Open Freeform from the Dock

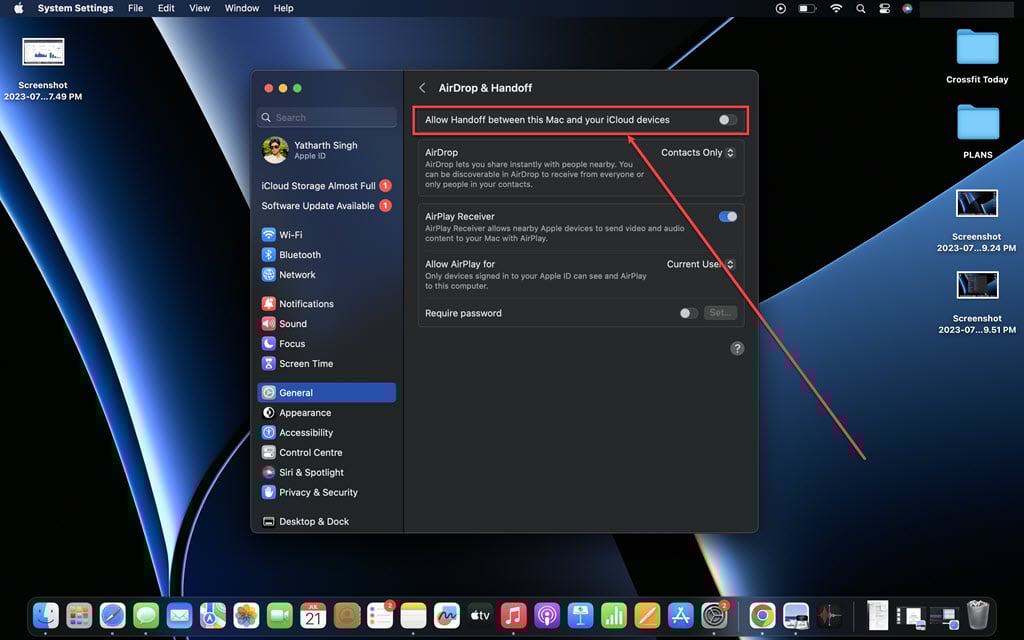pyautogui.click(x=447, y=615)
